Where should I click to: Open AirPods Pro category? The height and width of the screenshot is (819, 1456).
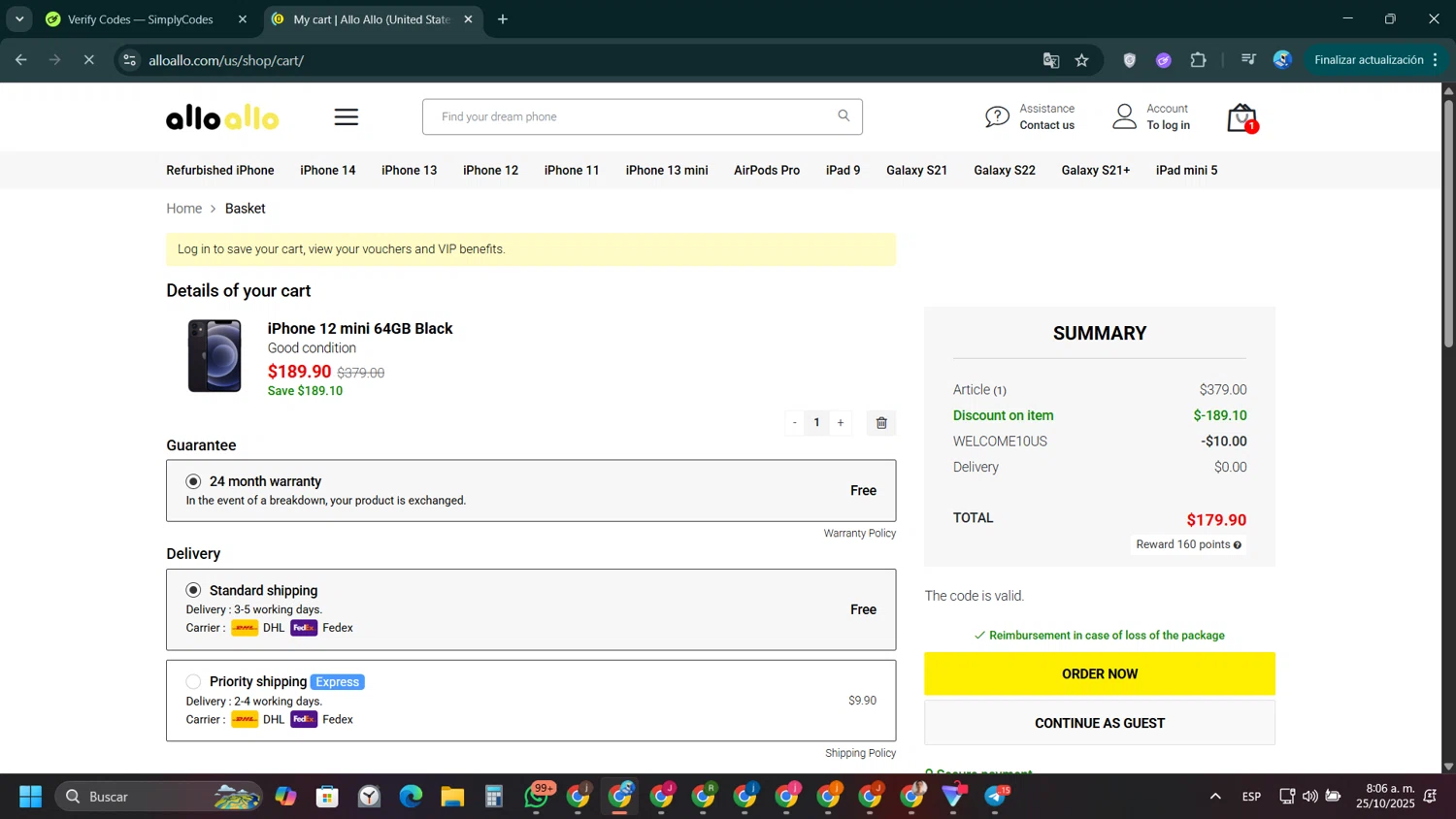767,170
